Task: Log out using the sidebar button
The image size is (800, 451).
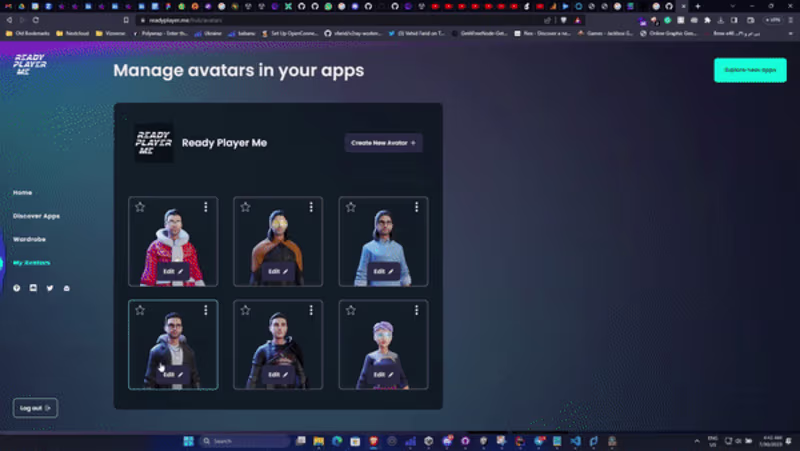Action: click(x=35, y=408)
